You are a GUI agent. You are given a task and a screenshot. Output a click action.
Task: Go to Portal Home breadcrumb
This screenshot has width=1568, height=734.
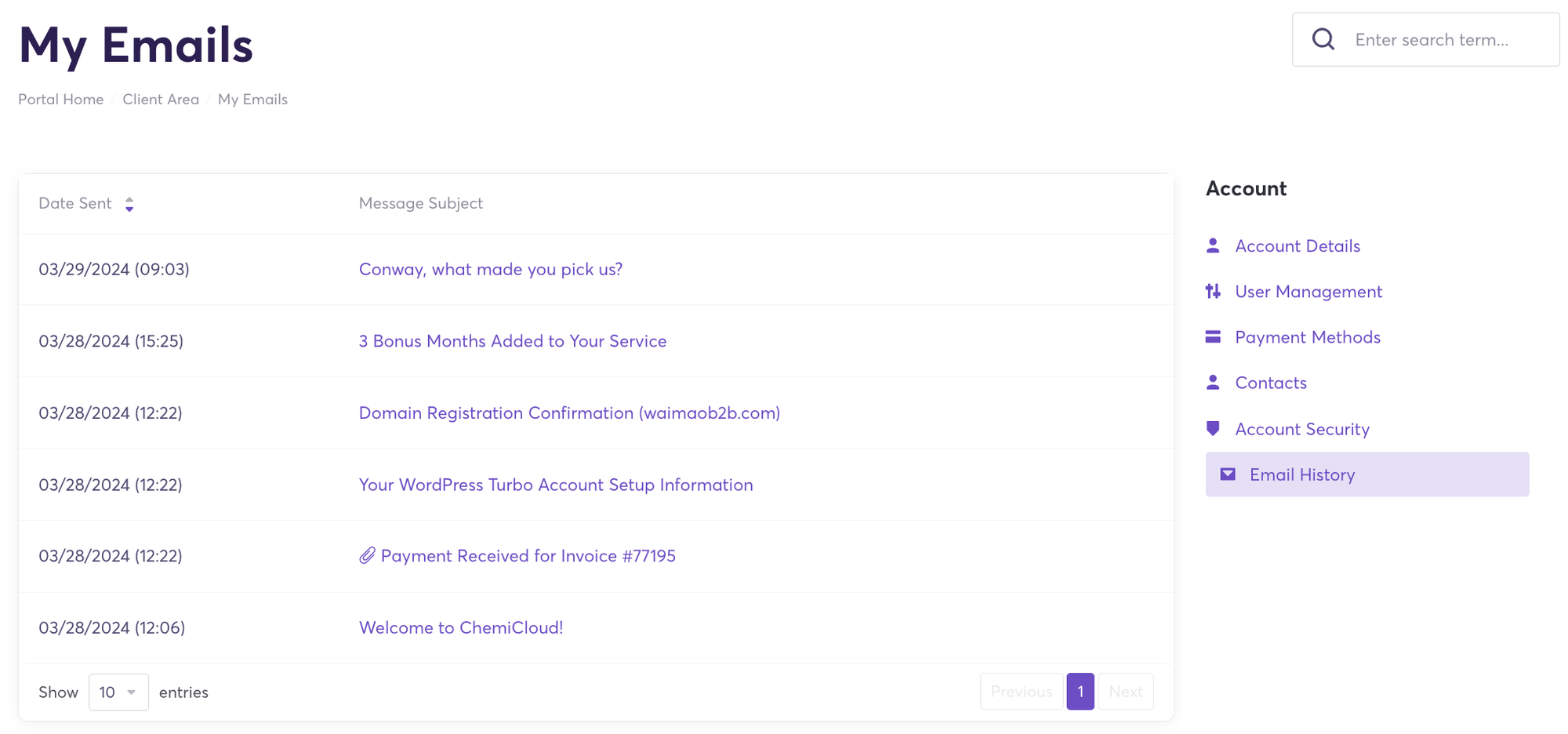tap(61, 100)
